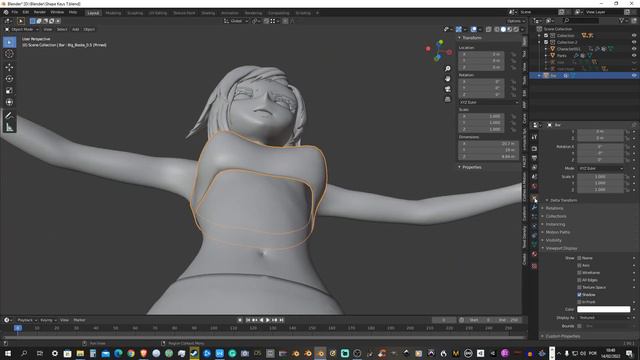
Task: Select the Move tool
Action: pos(9,67)
